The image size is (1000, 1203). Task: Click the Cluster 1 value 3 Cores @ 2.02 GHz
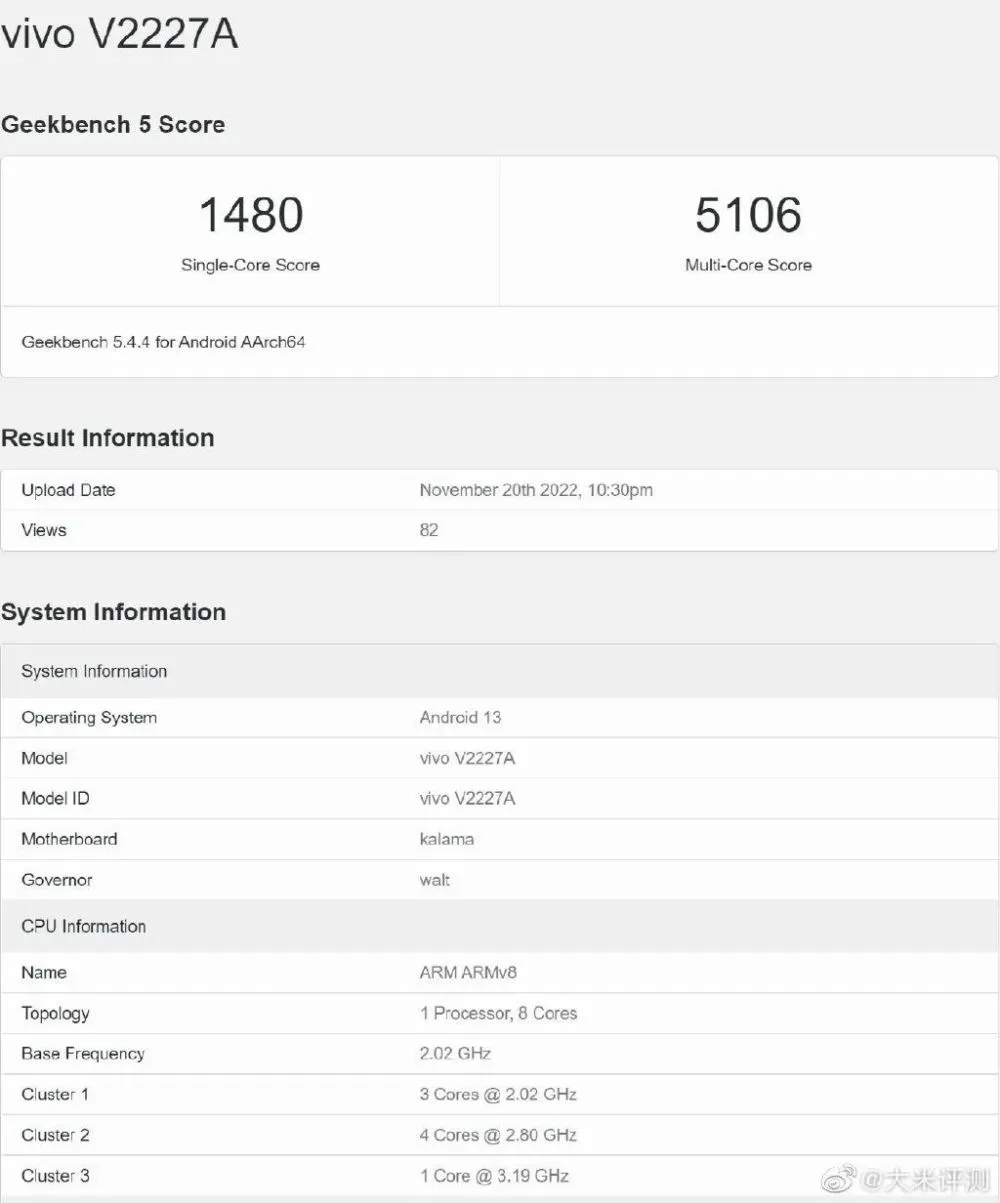[x=498, y=1094]
